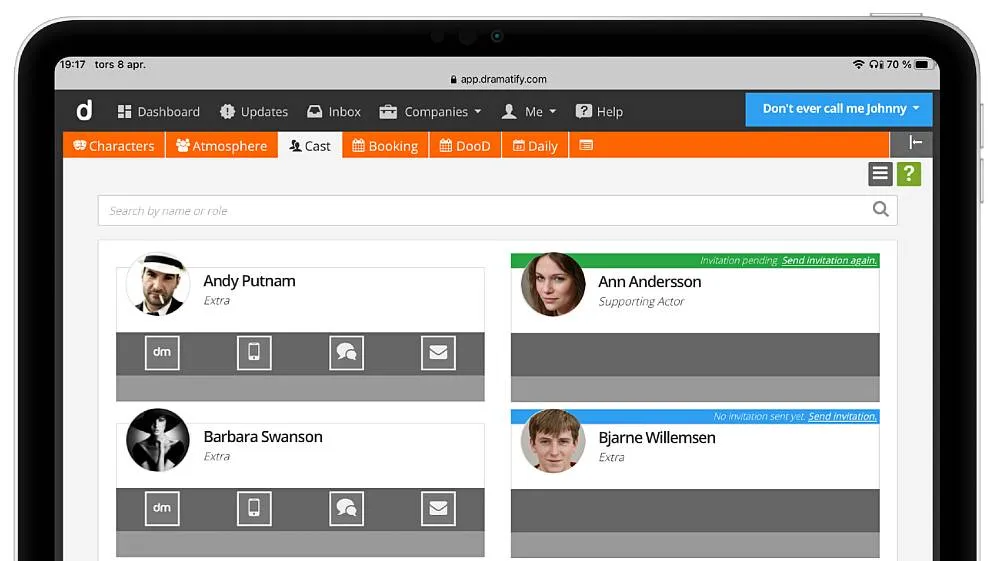Click the magnifying glass search icon
Image resolution: width=1000 pixels, height=561 pixels.
click(881, 209)
